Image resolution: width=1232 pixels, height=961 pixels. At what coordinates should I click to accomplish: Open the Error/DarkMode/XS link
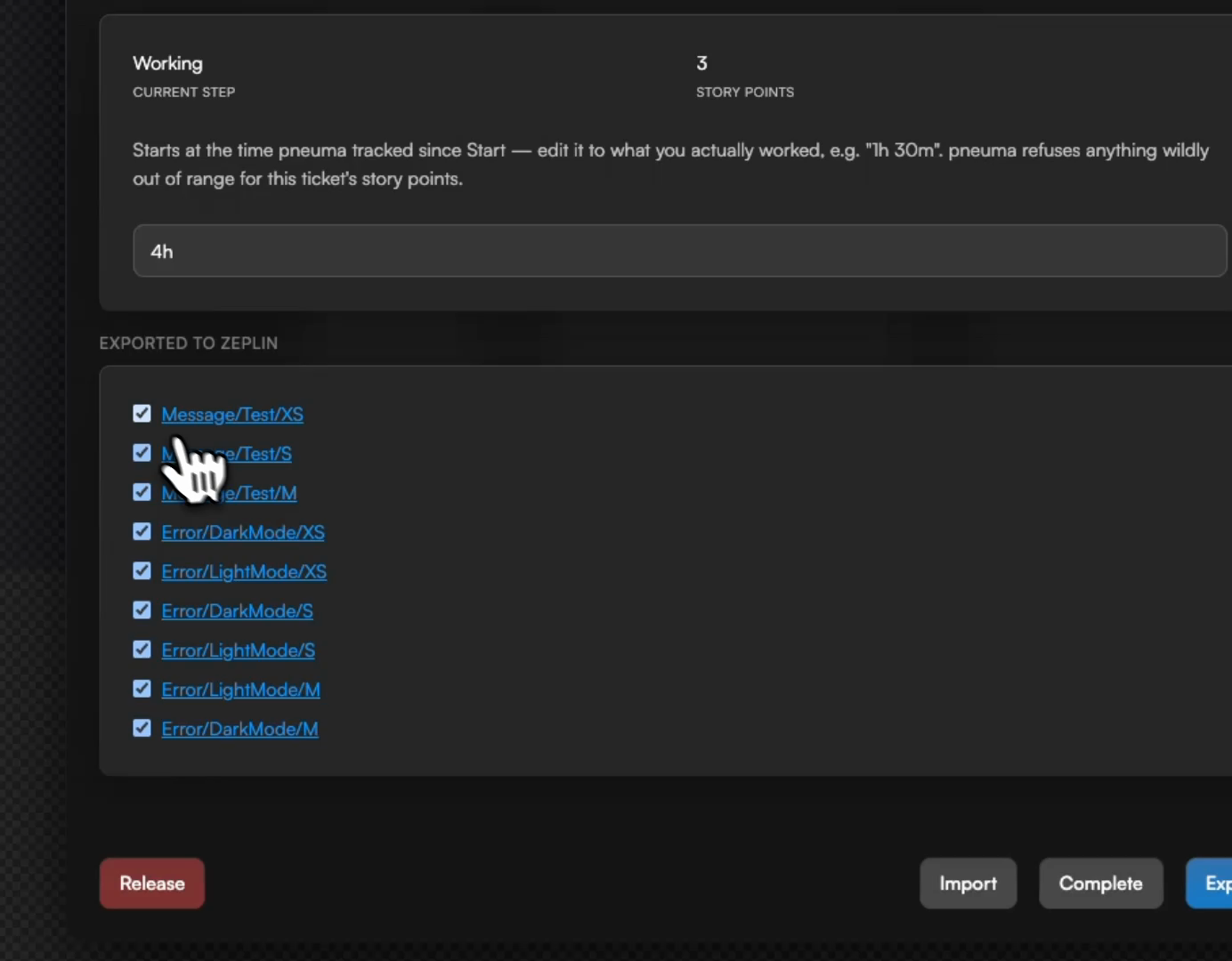tap(243, 532)
